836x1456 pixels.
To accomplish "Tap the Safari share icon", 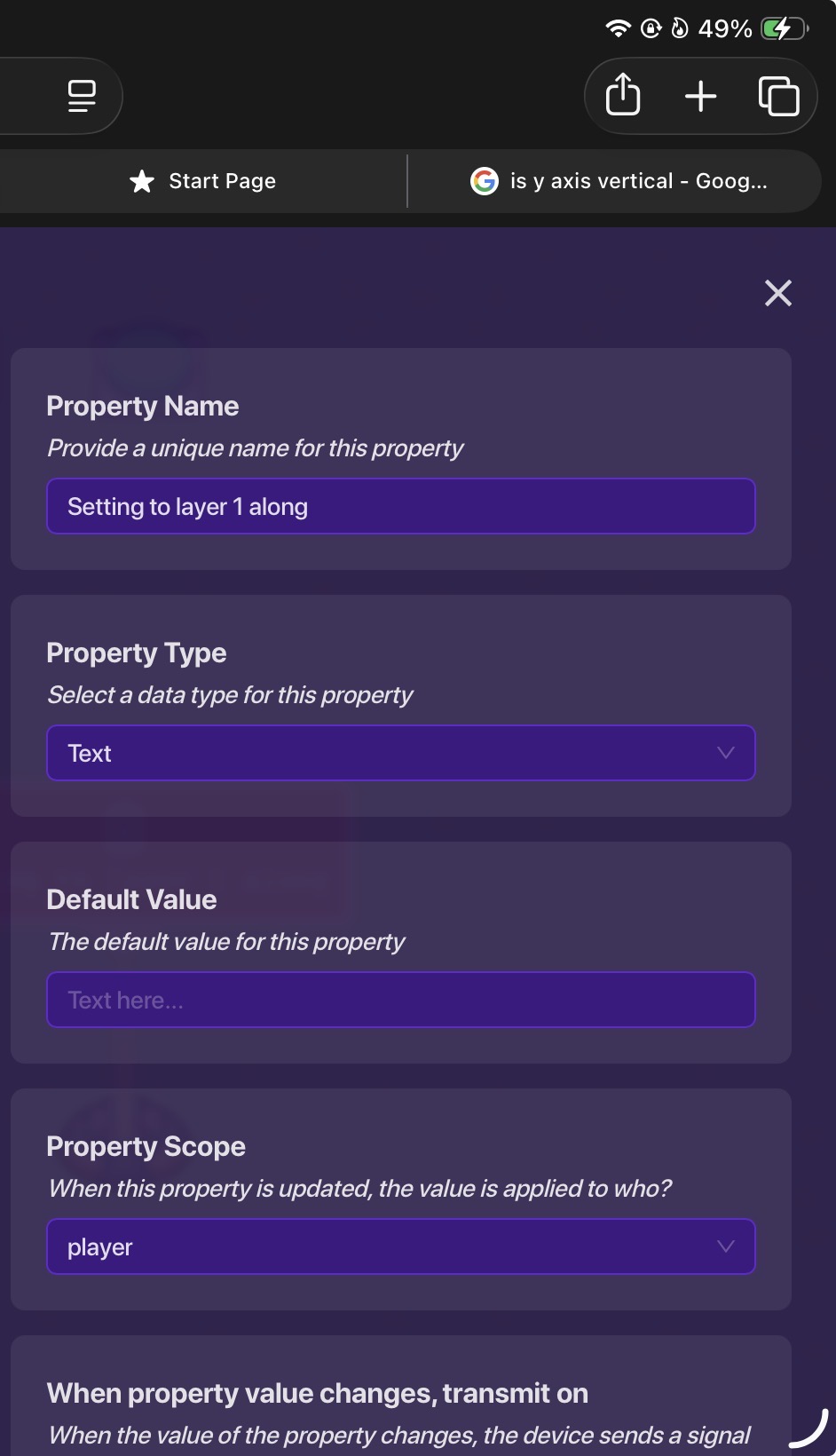I will tap(623, 95).
